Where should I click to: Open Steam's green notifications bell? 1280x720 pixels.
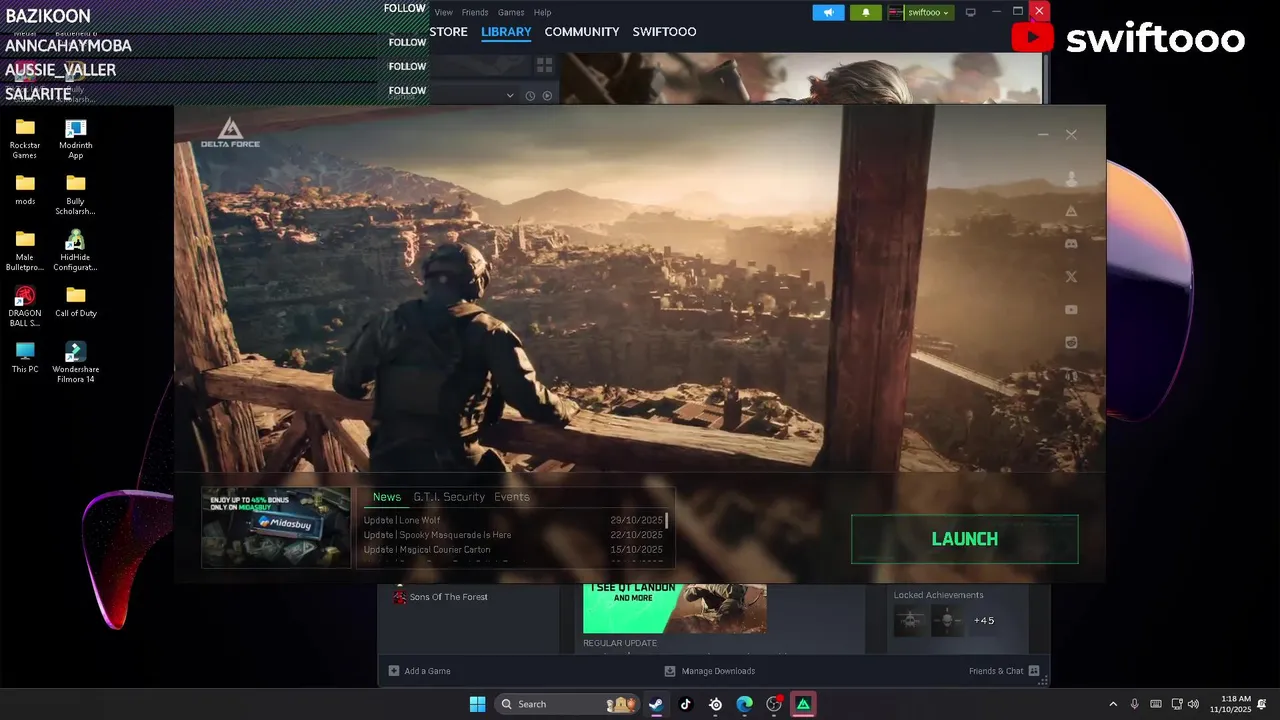click(x=866, y=12)
